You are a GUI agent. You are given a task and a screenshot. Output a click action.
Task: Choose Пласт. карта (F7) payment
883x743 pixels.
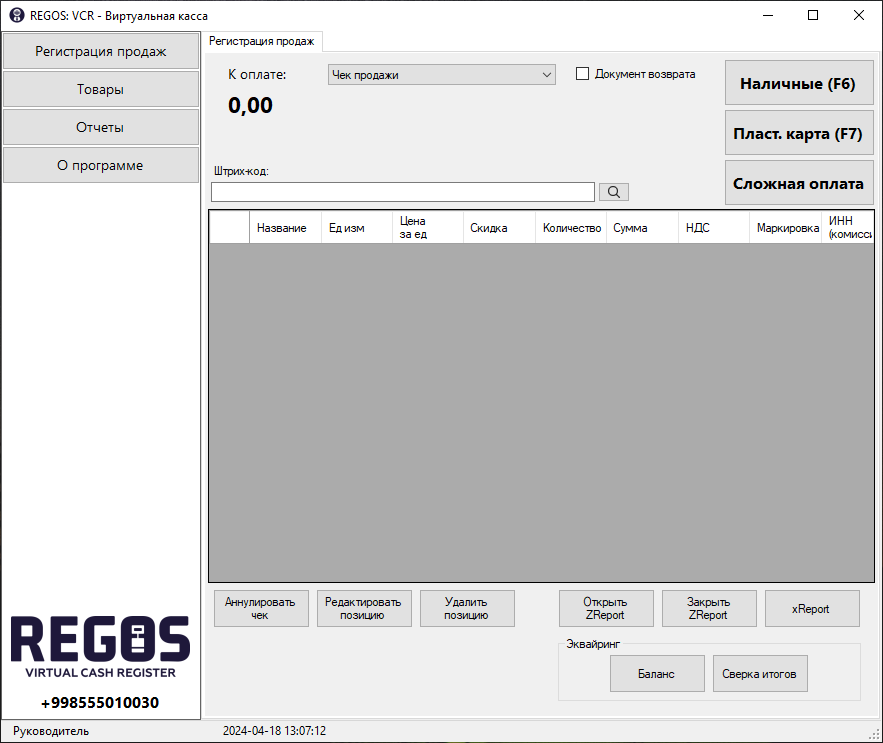tap(798, 134)
